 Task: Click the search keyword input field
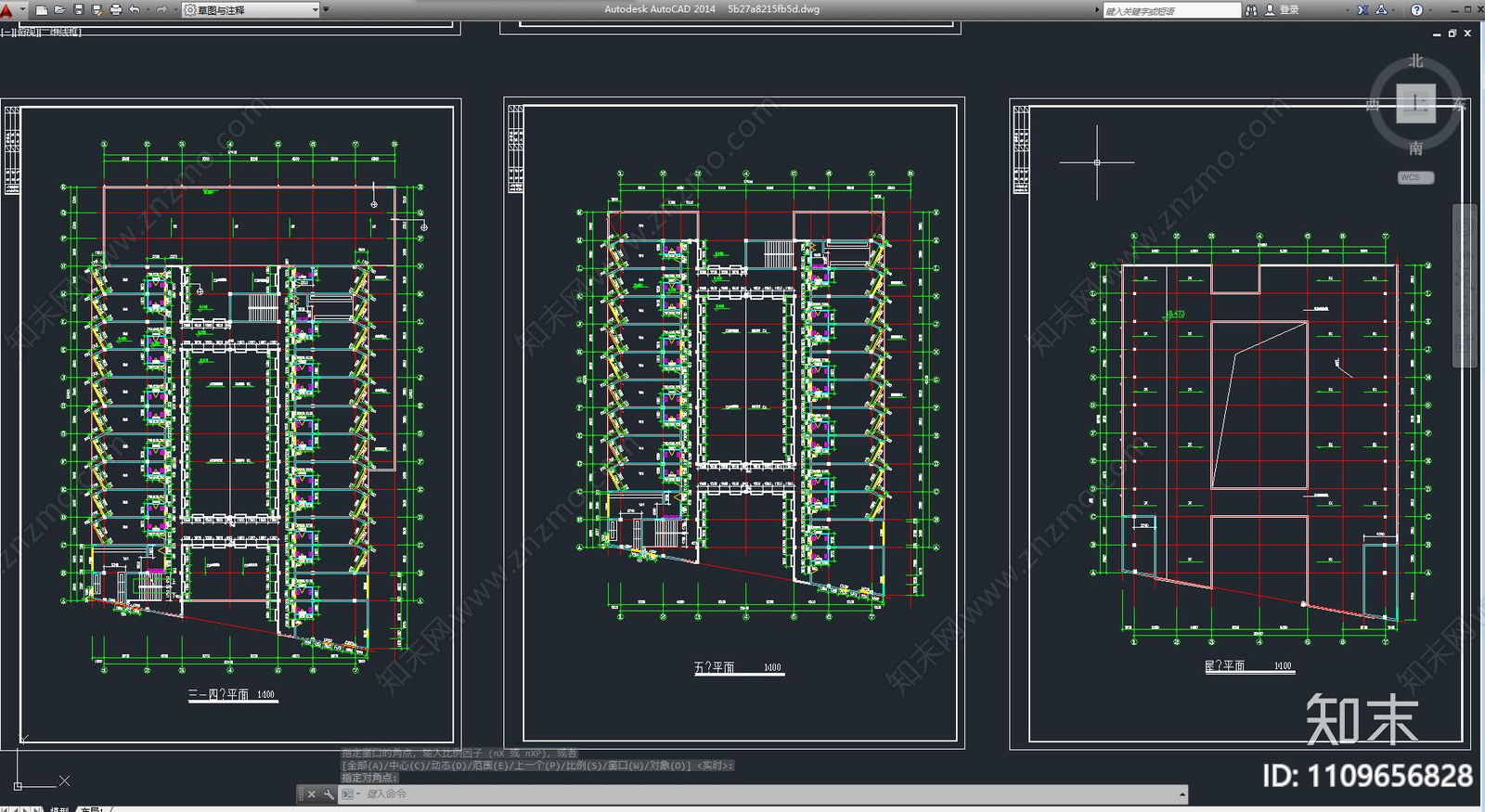click(x=1171, y=10)
